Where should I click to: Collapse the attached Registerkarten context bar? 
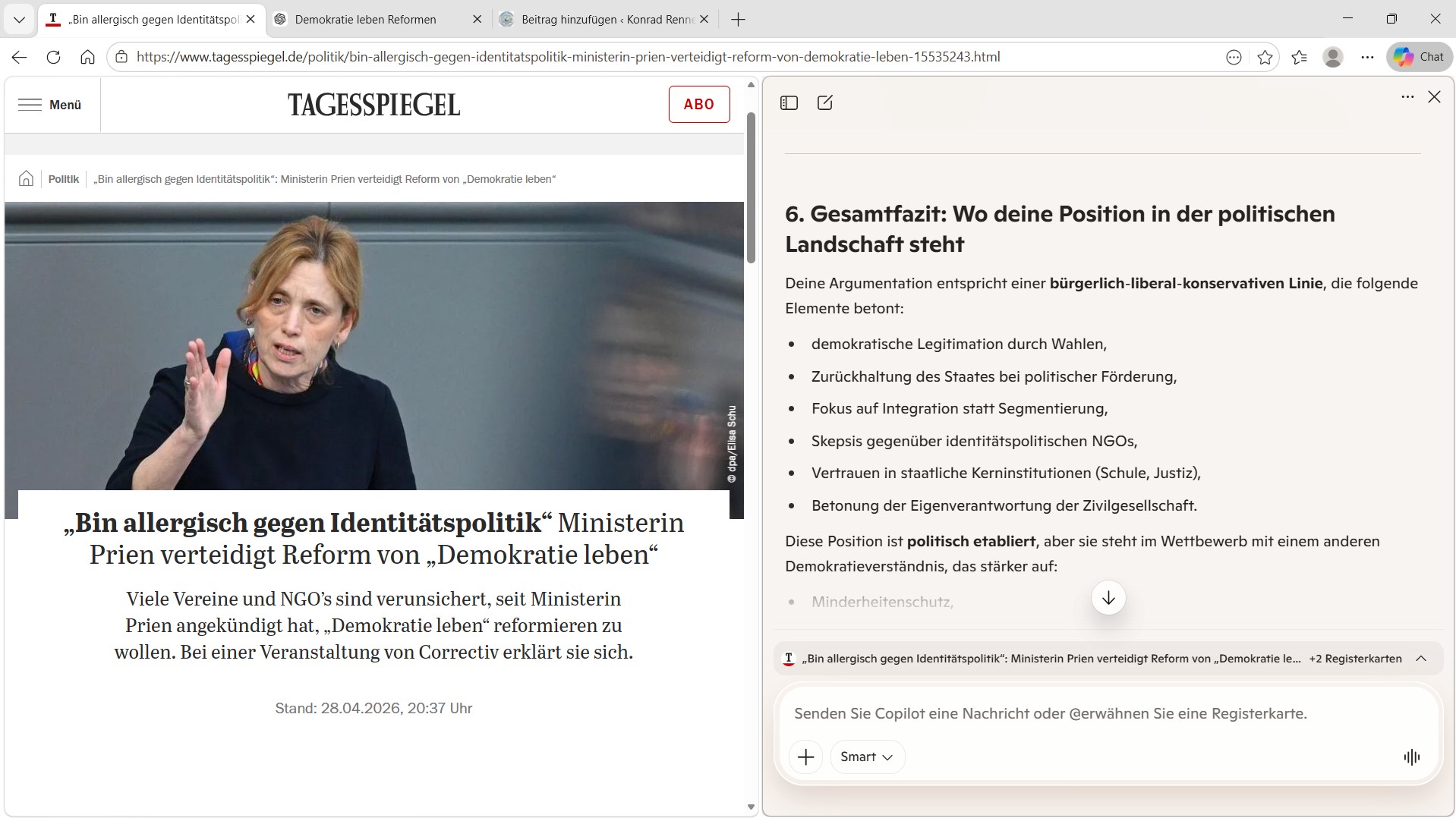click(x=1421, y=659)
